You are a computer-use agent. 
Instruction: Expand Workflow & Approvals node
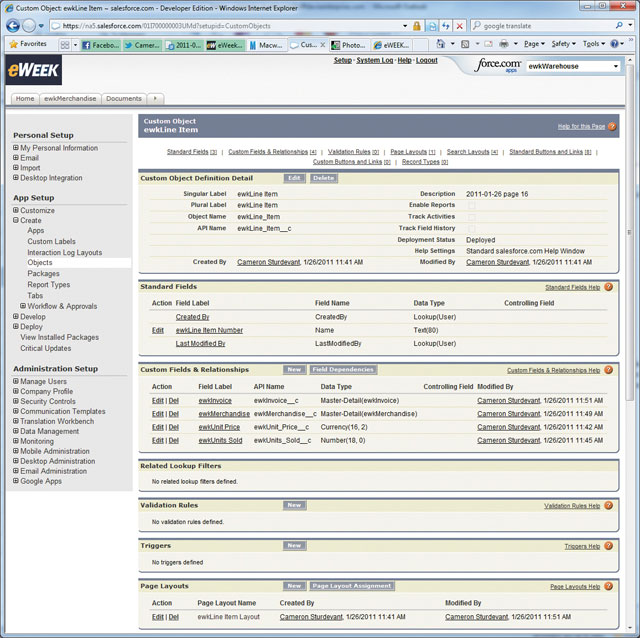coord(23,306)
